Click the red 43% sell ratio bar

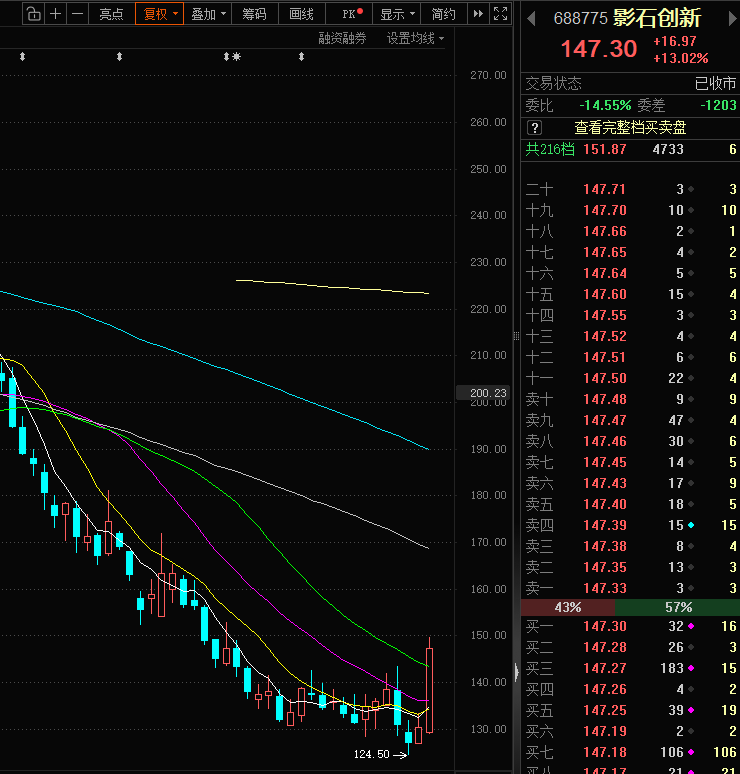coord(568,607)
